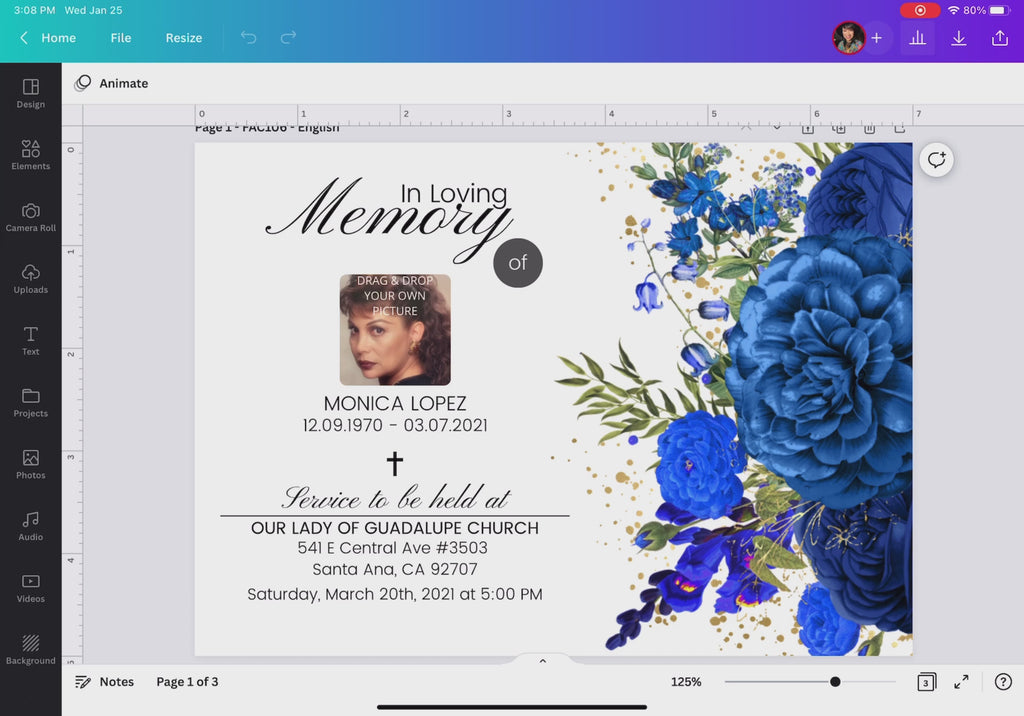1024x716 pixels.
Task: Select the '541 E Central Ave #3503' line
Action: point(392,547)
